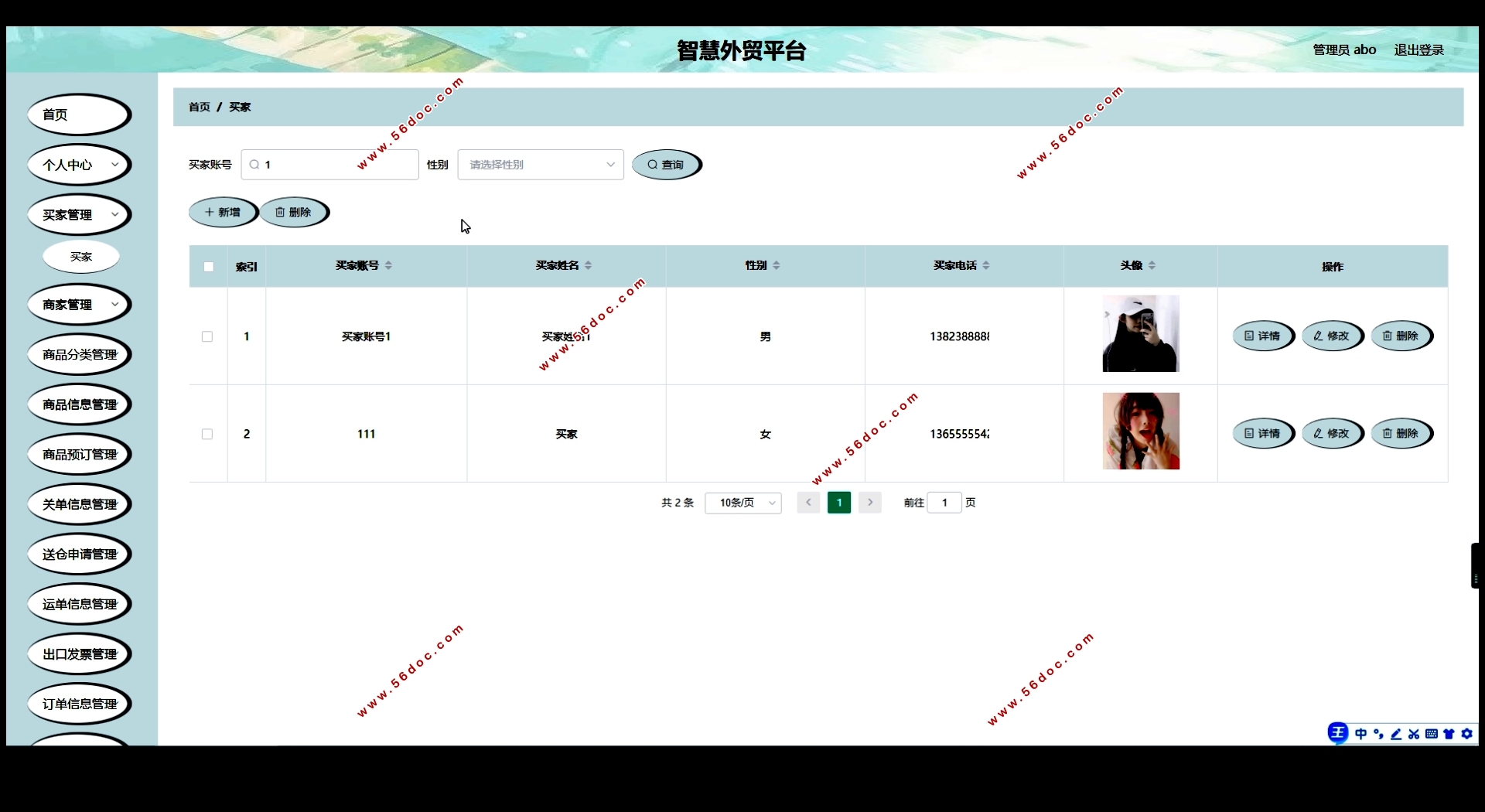Click sort icon beside 性别 header
The height and width of the screenshot is (812, 1485).
pos(777,265)
